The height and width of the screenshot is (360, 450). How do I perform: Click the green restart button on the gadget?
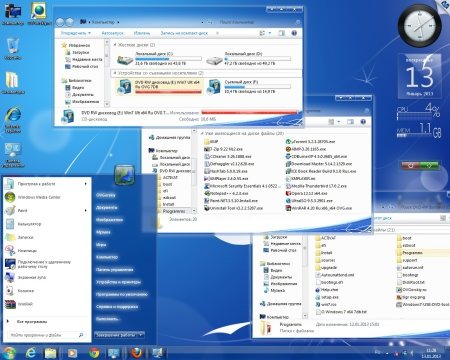(x=429, y=165)
